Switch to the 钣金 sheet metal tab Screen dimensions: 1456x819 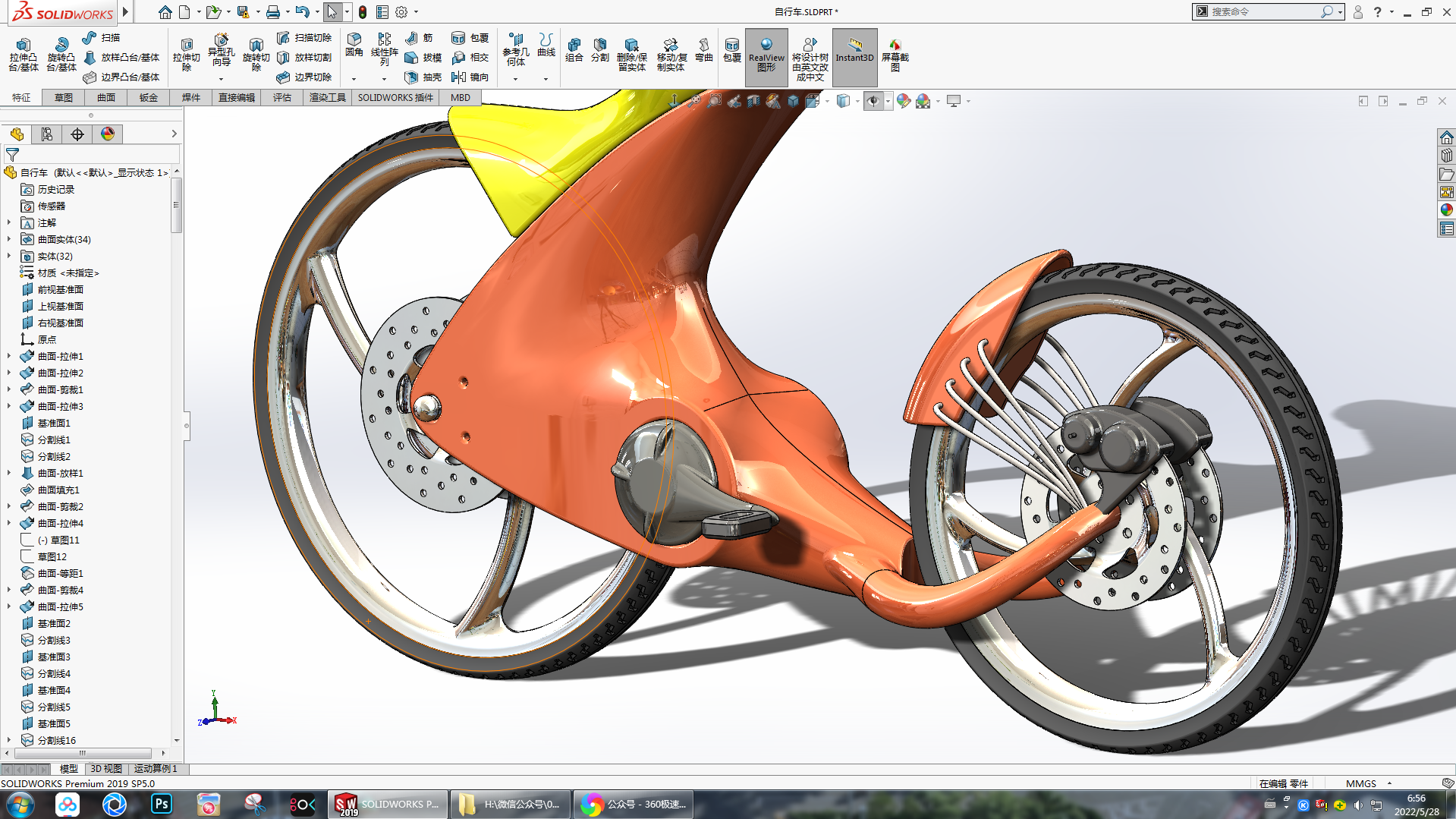coord(149,98)
